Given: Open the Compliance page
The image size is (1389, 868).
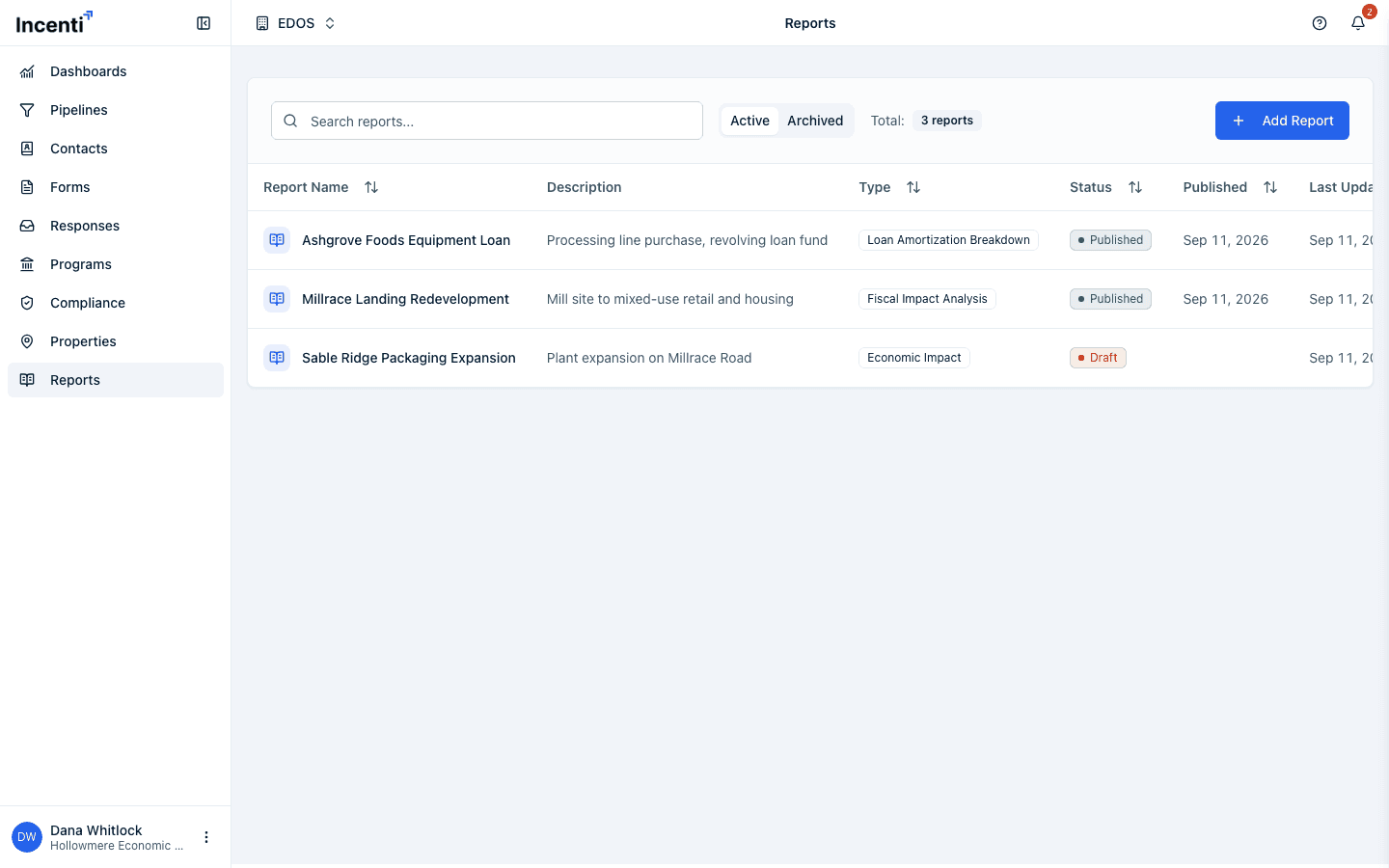Looking at the screenshot, I should (x=116, y=303).
